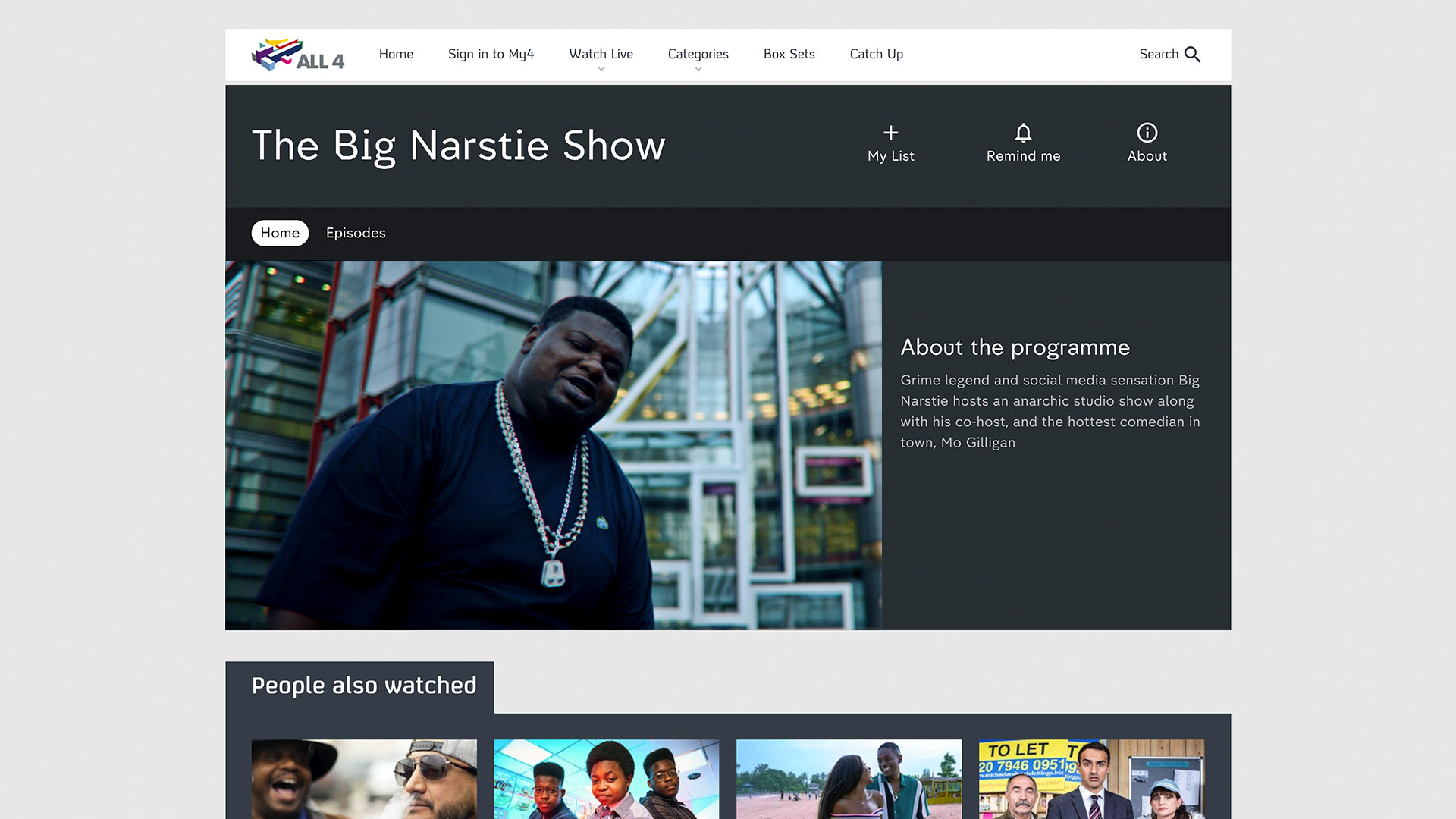Click the Search label
This screenshot has height=819, width=1456.
pyautogui.click(x=1159, y=54)
